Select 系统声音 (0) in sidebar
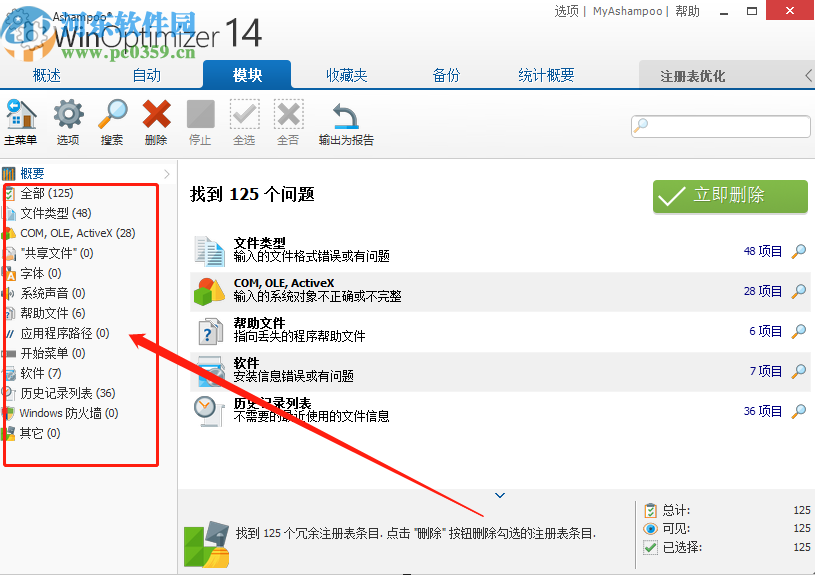The image size is (815, 575). [x=52, y=294]
